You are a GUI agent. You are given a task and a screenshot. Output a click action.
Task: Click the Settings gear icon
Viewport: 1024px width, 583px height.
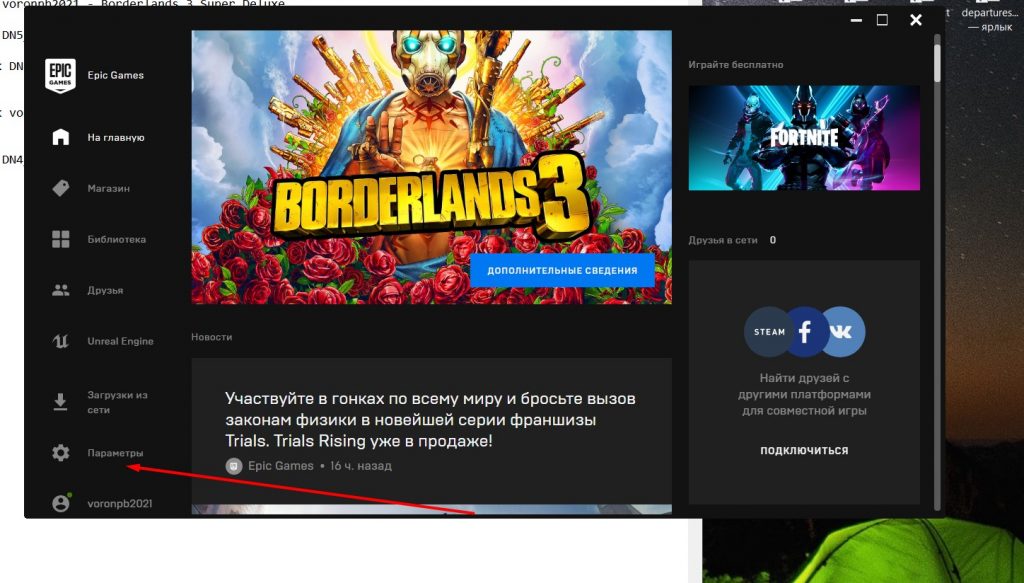click(x=61, y=453)
